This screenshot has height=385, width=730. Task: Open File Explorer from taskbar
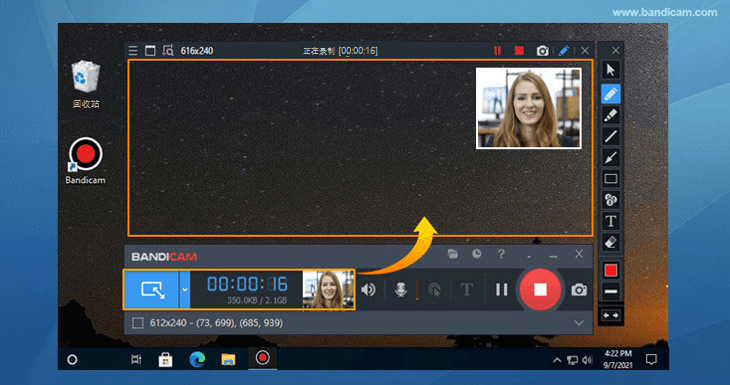click(228, 359)
